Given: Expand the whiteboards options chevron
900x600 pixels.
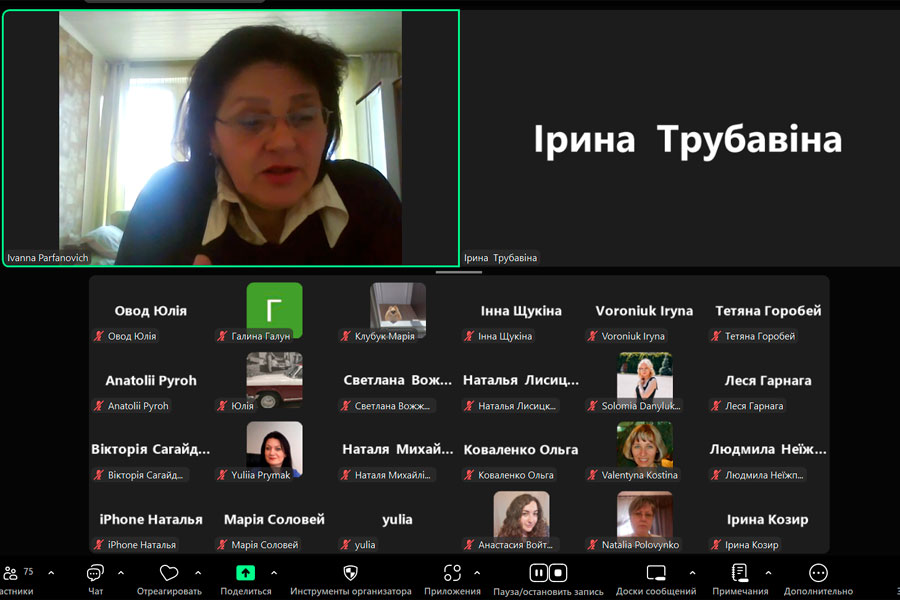Looking at the screenshot, I should coord(692,572).
